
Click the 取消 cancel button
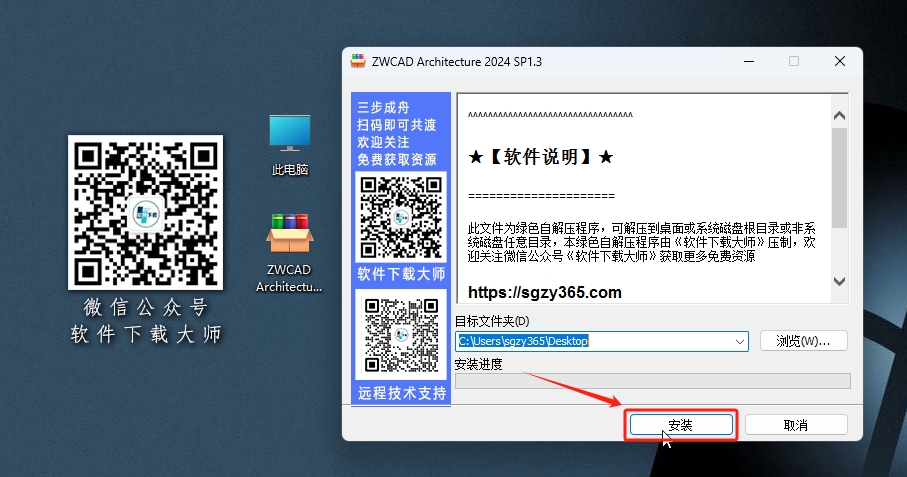point(796,425)
